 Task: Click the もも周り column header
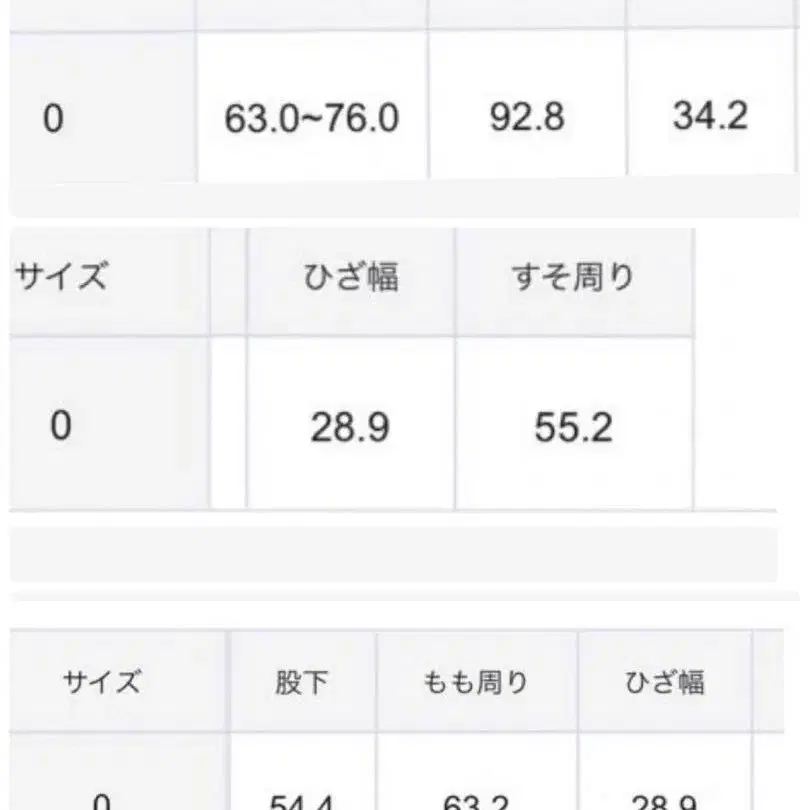[476, 682]
